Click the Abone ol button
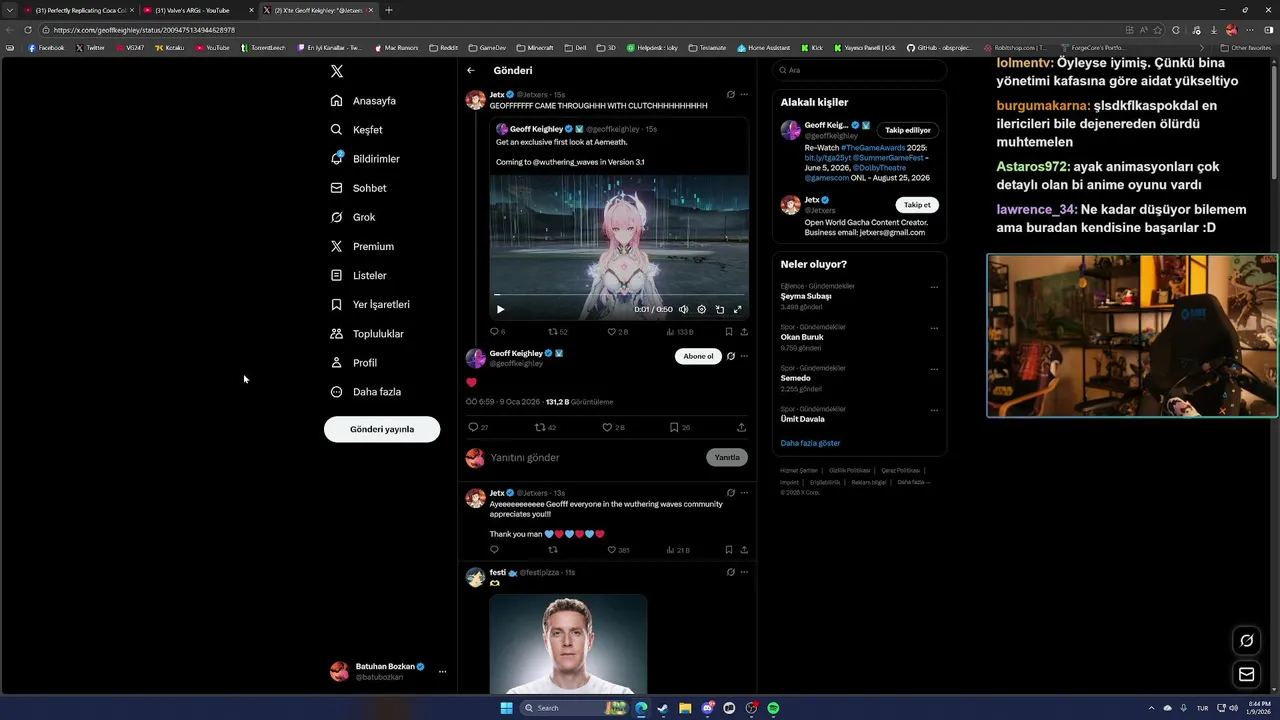This screenshot has width=1280, height=720. pyautogui.click(x=698, y=356)
